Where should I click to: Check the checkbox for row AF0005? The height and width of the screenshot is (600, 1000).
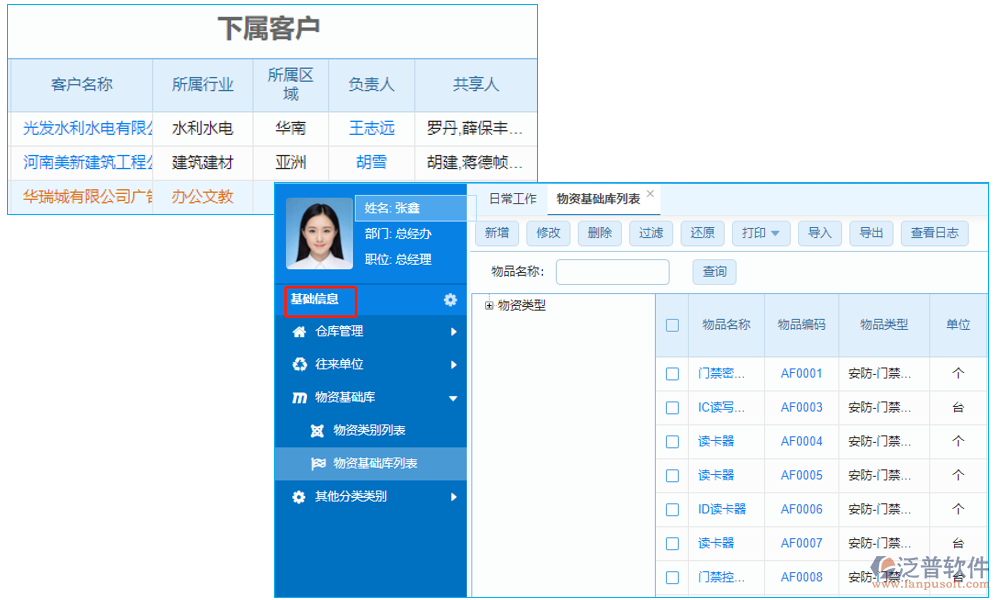coord(672,475)
